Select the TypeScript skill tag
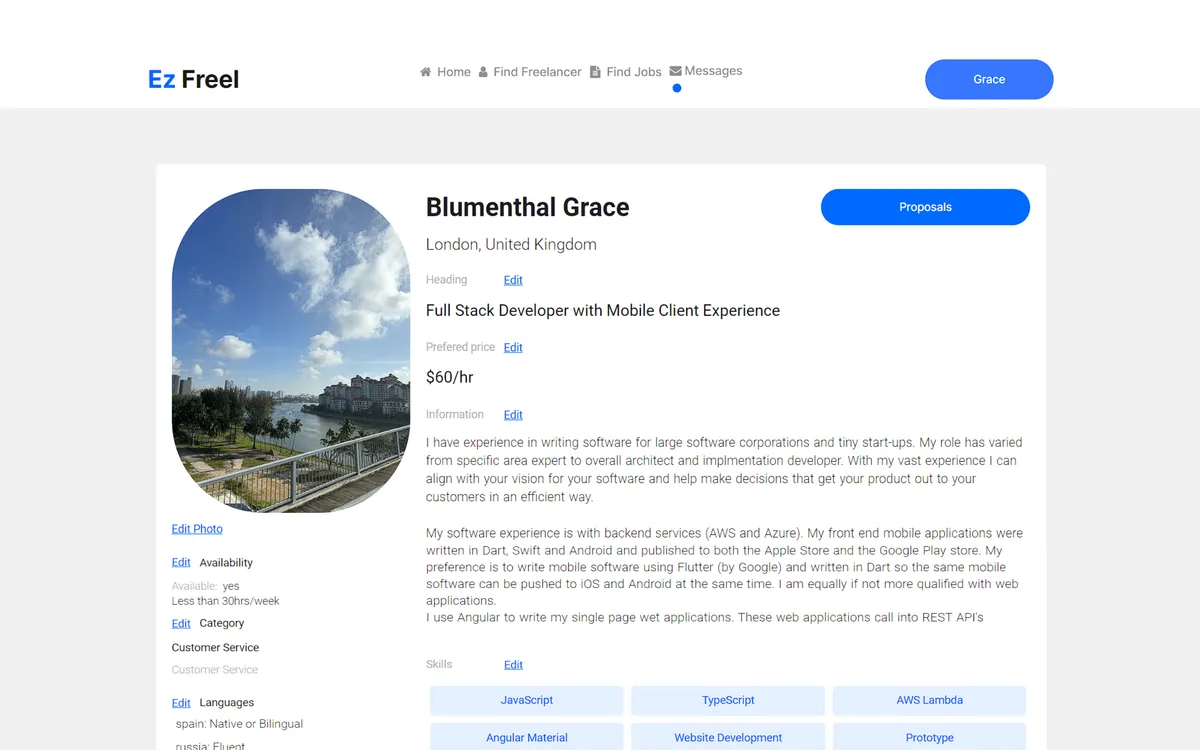Screen dimensions: 1200x750 point(728,700)
